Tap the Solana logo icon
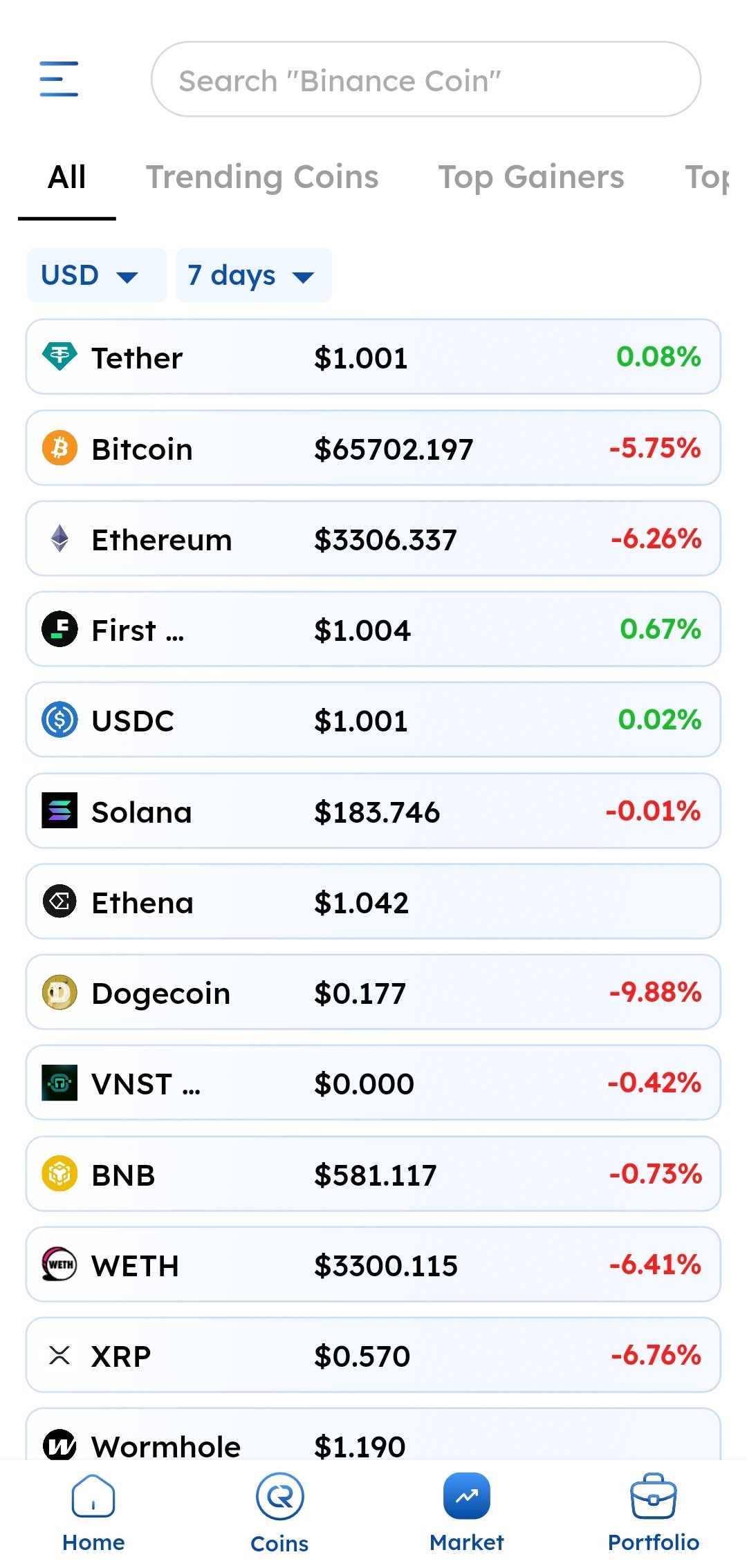Image resolution: width=747 pixels, height=1568 pixels. click(x=59, y=811)
